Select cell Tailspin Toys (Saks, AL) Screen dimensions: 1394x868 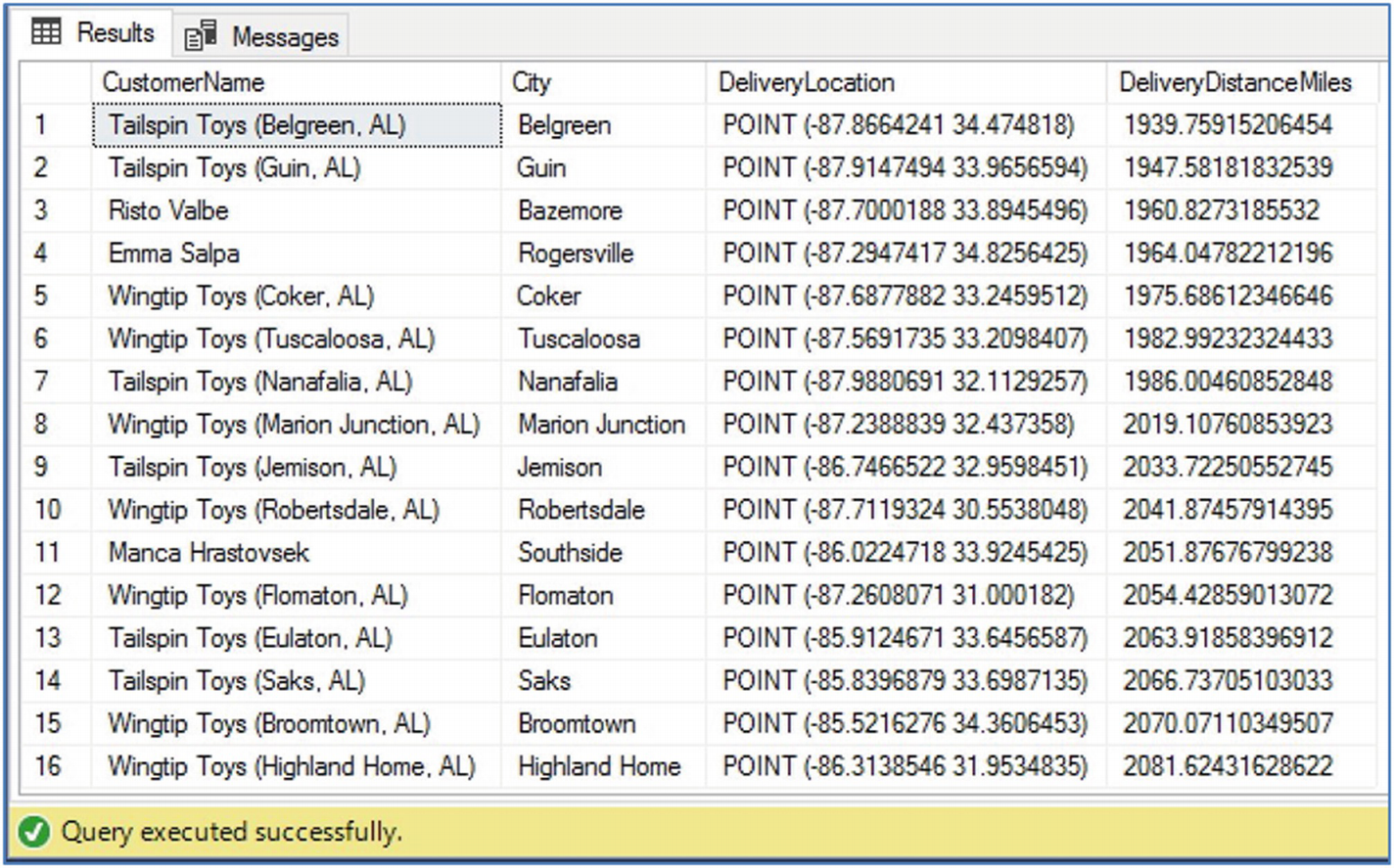(296, 681)
